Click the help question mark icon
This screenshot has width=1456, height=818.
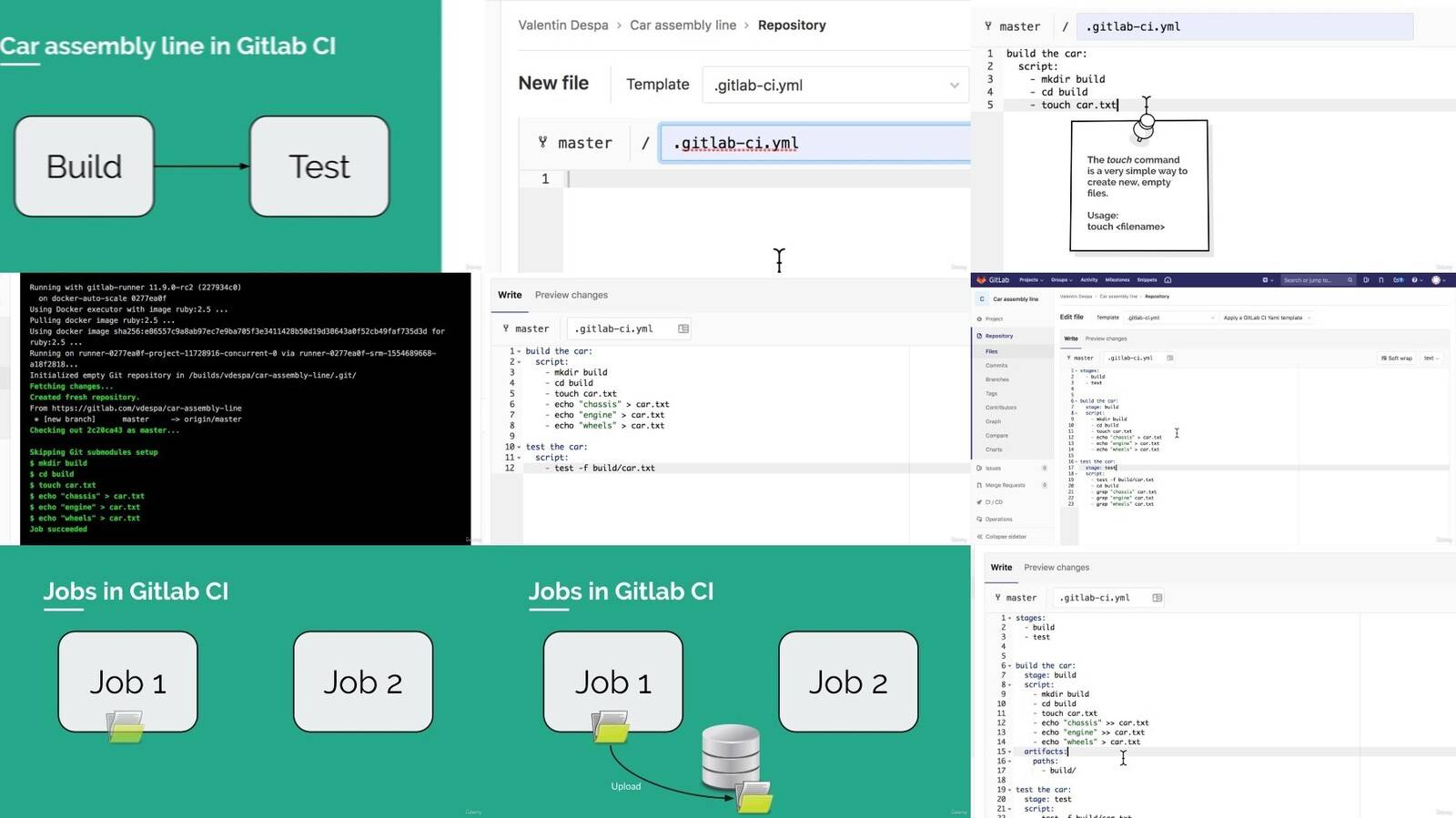coord(1415,280)
